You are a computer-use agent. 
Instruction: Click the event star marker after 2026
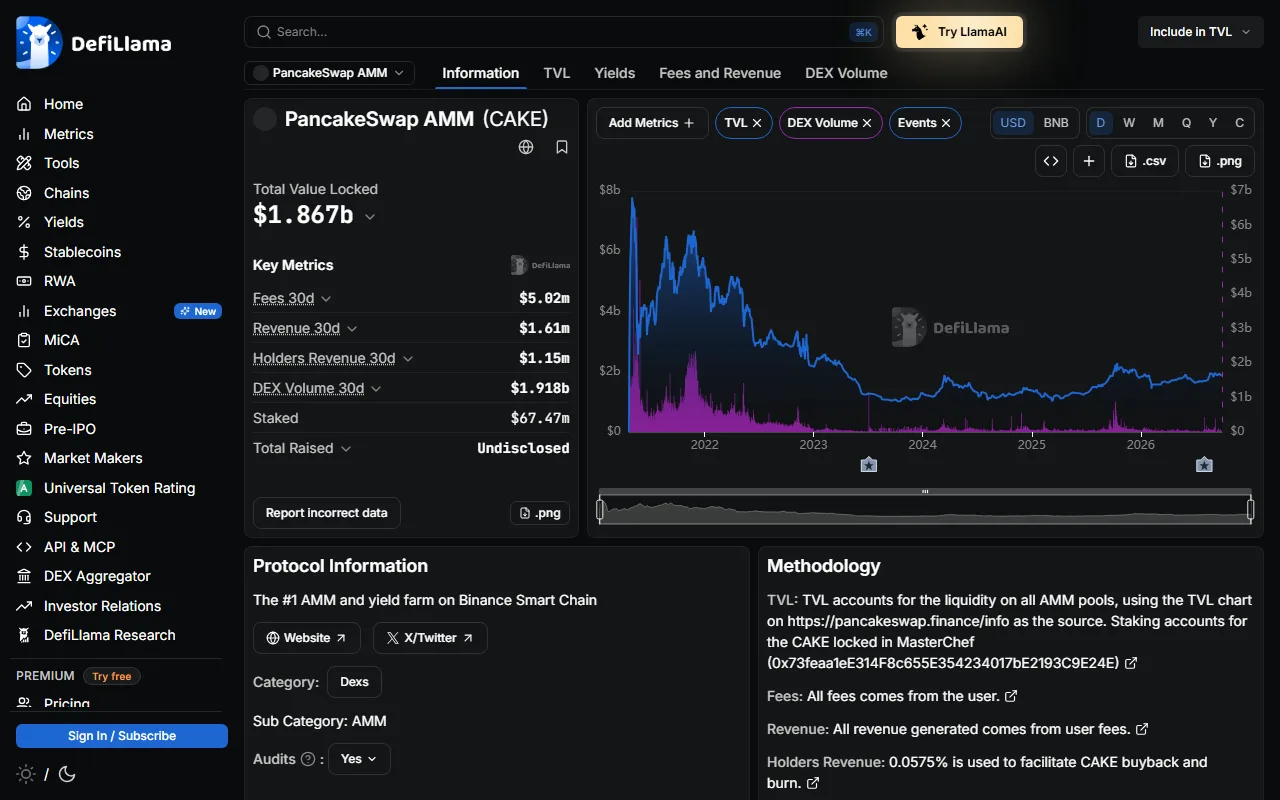[1205, 464]
